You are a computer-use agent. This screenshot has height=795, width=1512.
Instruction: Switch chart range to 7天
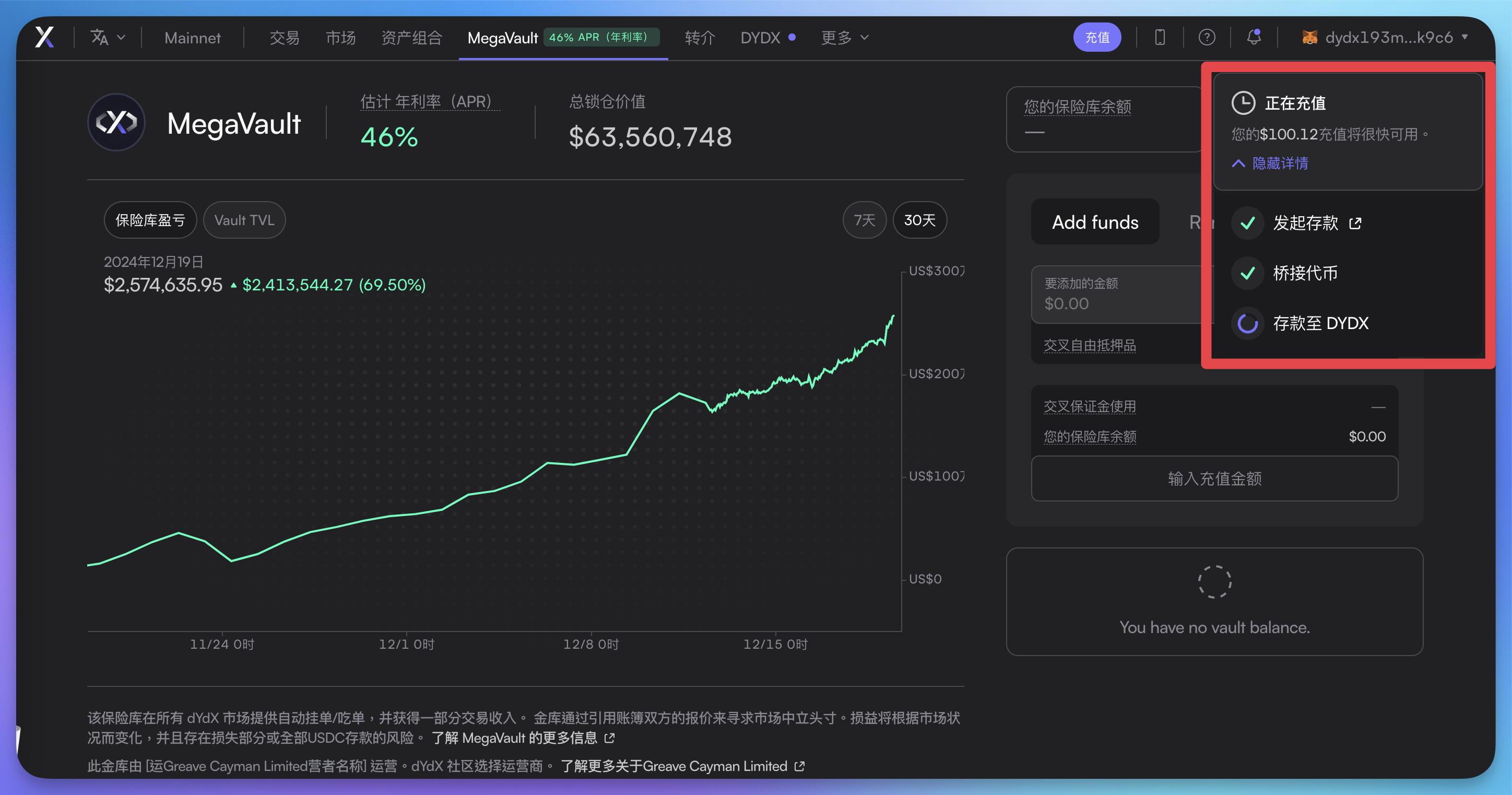(x=864, y=220)
